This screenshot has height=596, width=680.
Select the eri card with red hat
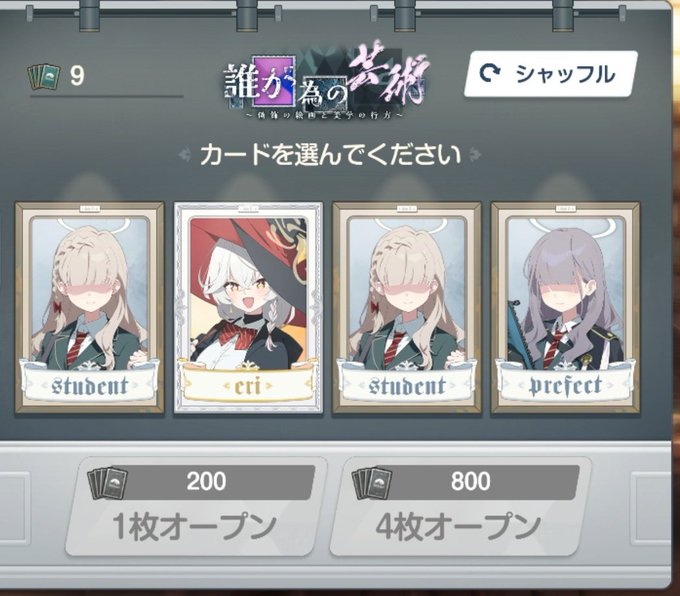point(248,308)
